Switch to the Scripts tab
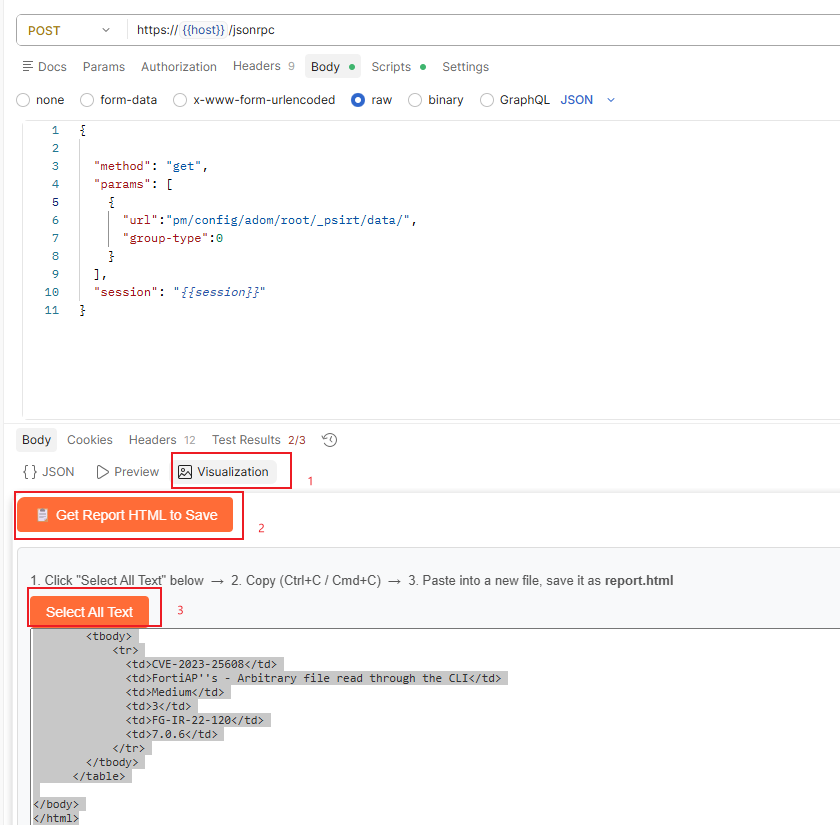 [398, 66]
